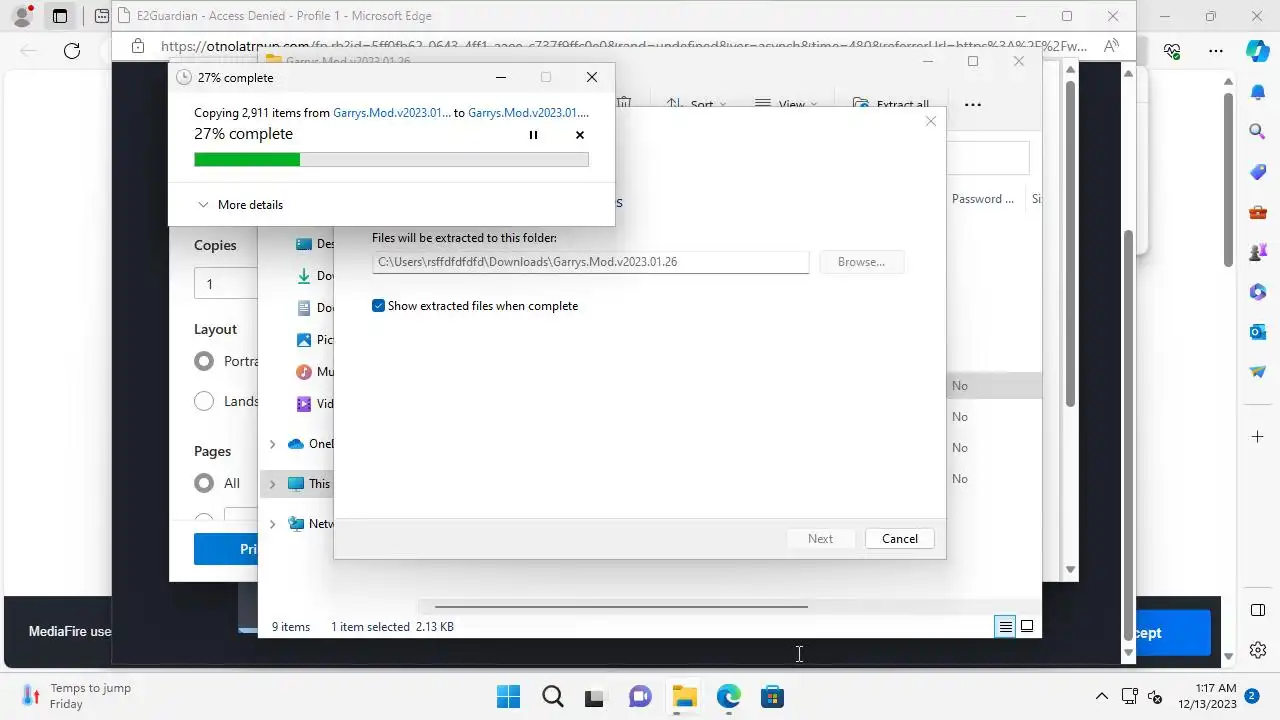Open Microsoft 365 in Edge sidebar
1280x720 pixels.
point(1258,292)
